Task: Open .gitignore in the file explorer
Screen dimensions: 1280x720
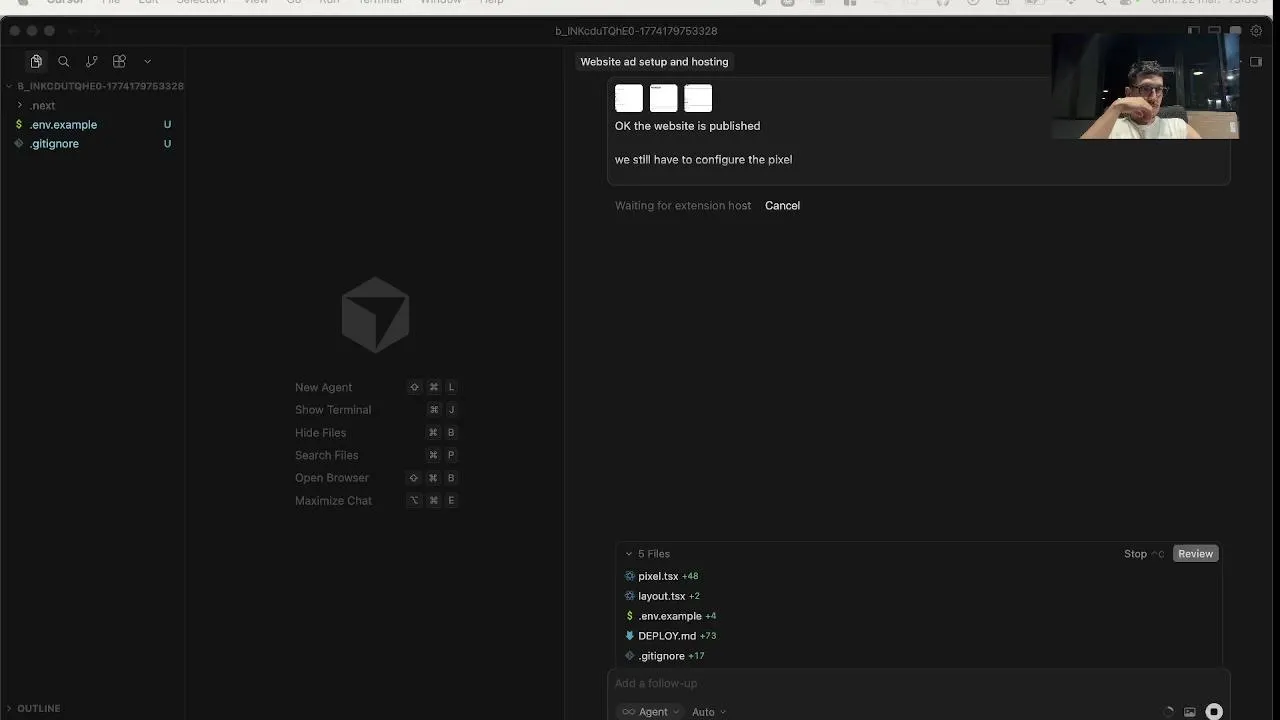Action: [x=54, y=144]
